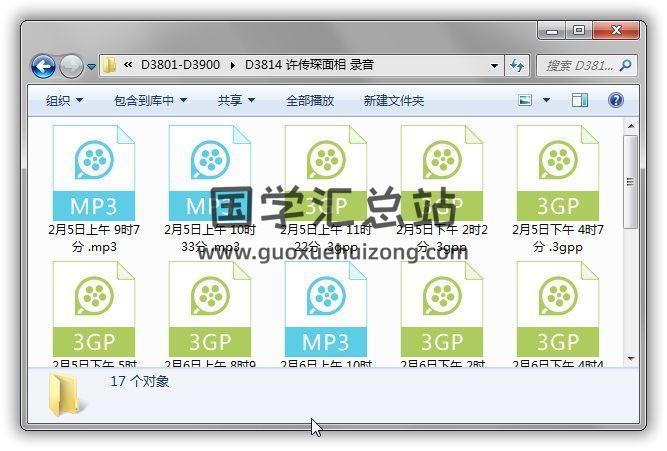
Task: Select D3814 许传琛面相 录音 path segment
Action: tap(309, 65)
